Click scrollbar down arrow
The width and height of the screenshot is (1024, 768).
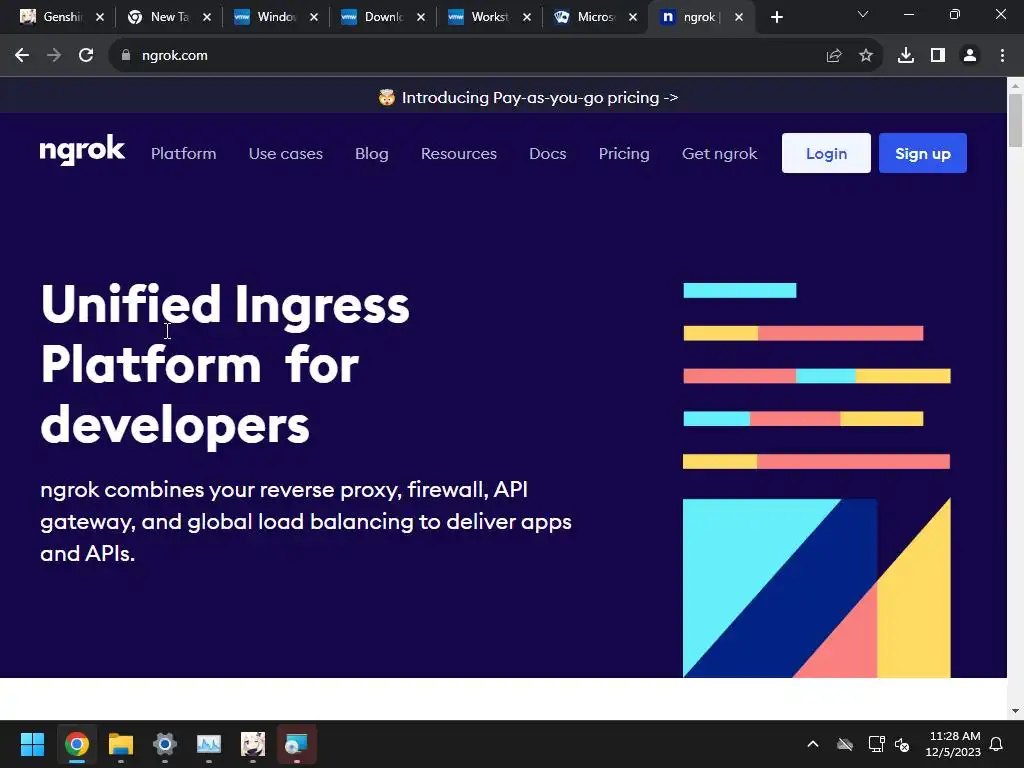(x=1015, y=711)
